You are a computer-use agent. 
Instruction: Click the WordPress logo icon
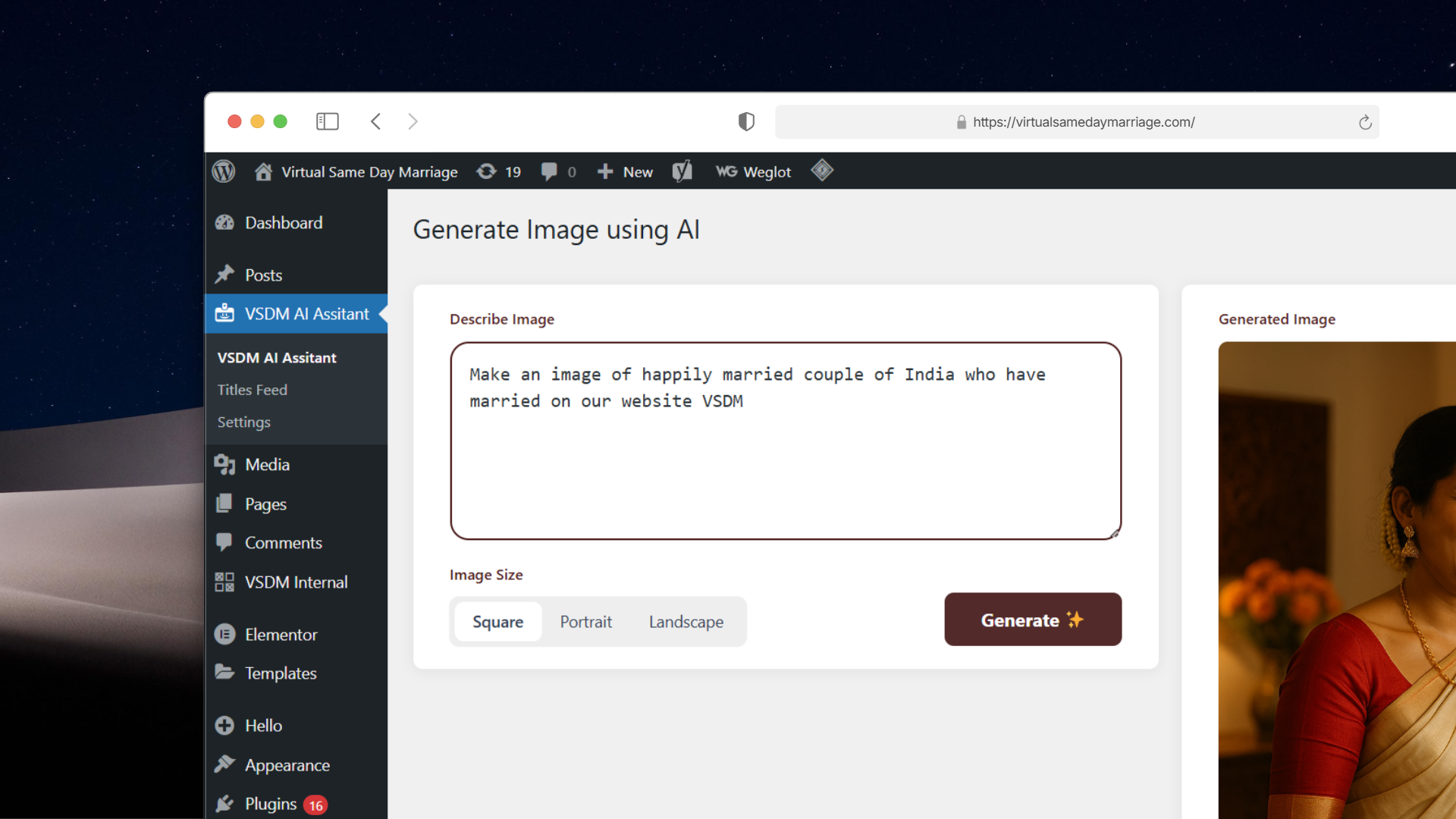click(224, 171)
